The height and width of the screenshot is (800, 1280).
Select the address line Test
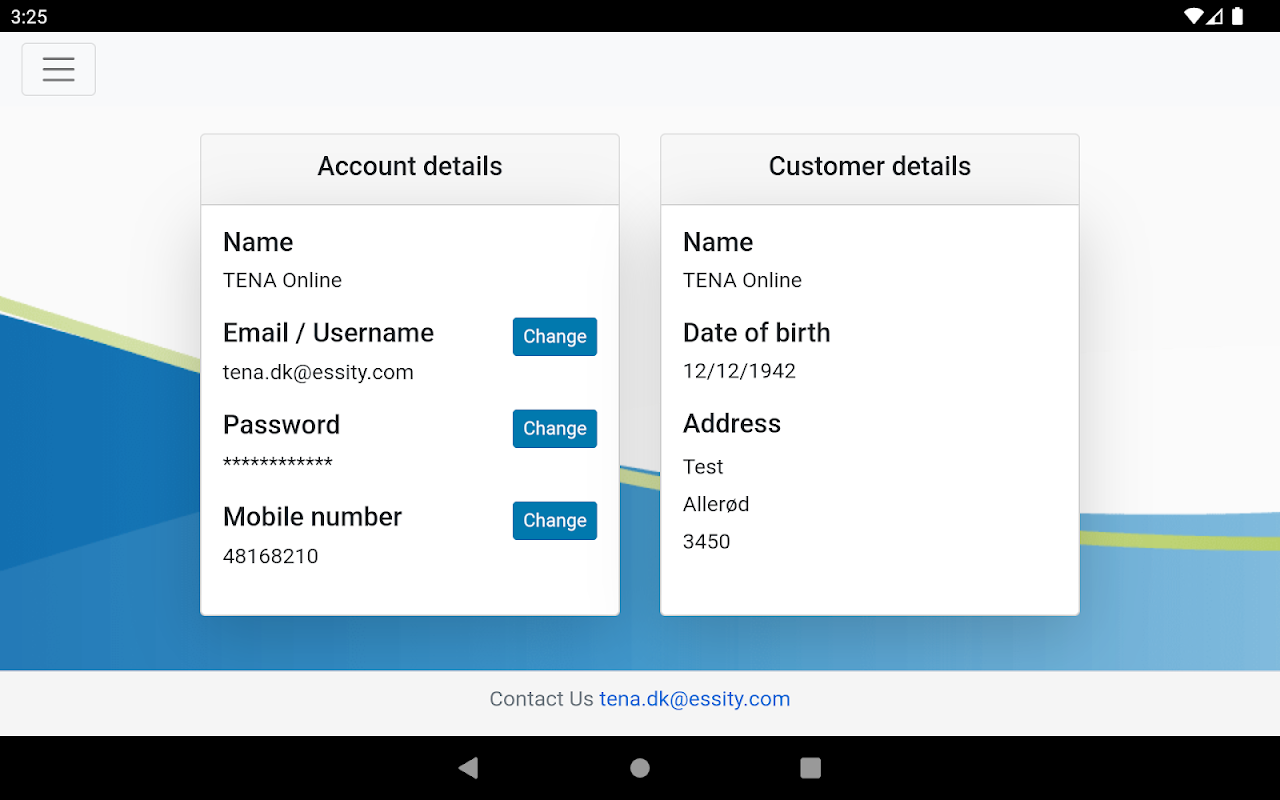pyautogui.click(x=703, y=467)
